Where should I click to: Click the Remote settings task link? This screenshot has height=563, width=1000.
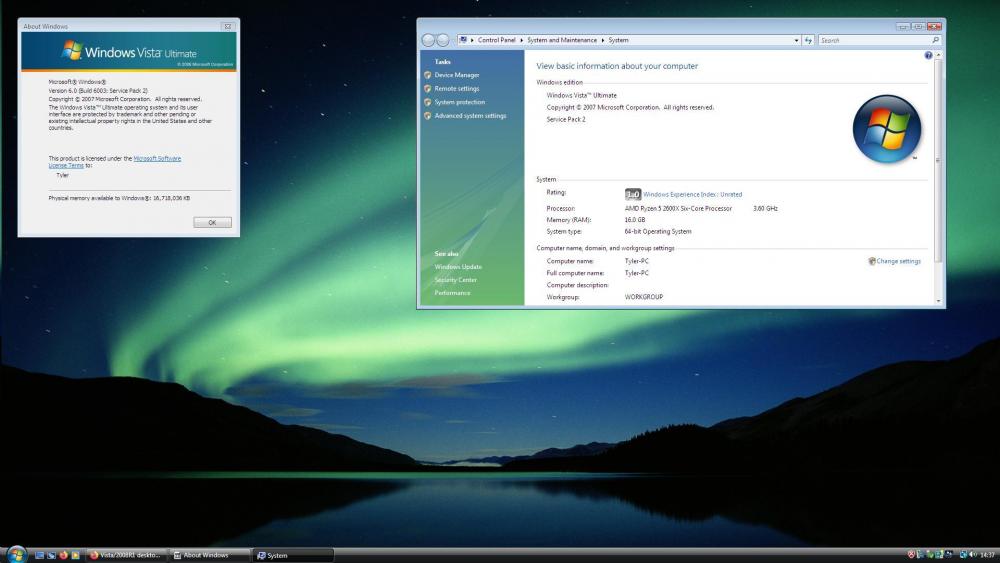tap(456, 89)
